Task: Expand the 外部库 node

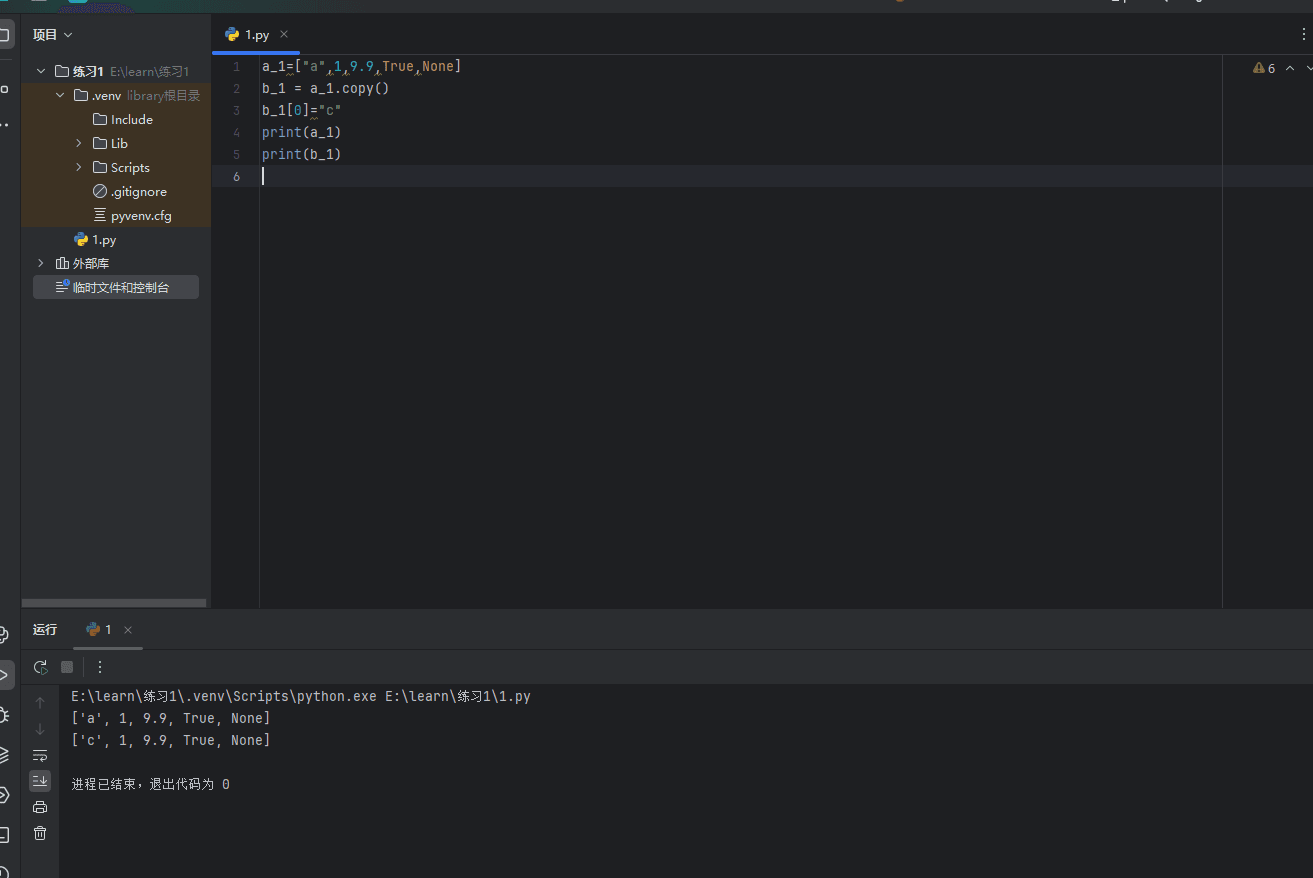Action: (41, 264)
